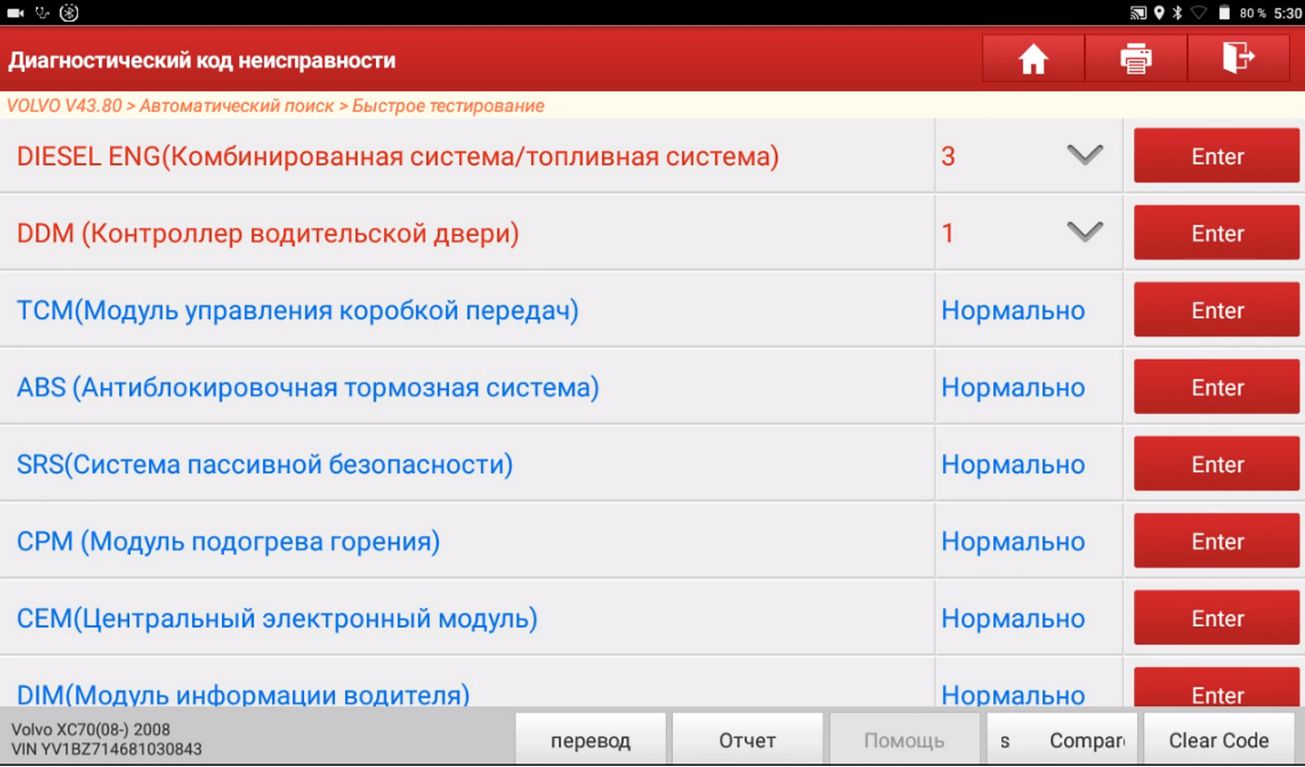Clear fault codes with Clear Code
The height and width of the screenshot is (767, 1305).
coord(1219,740)
